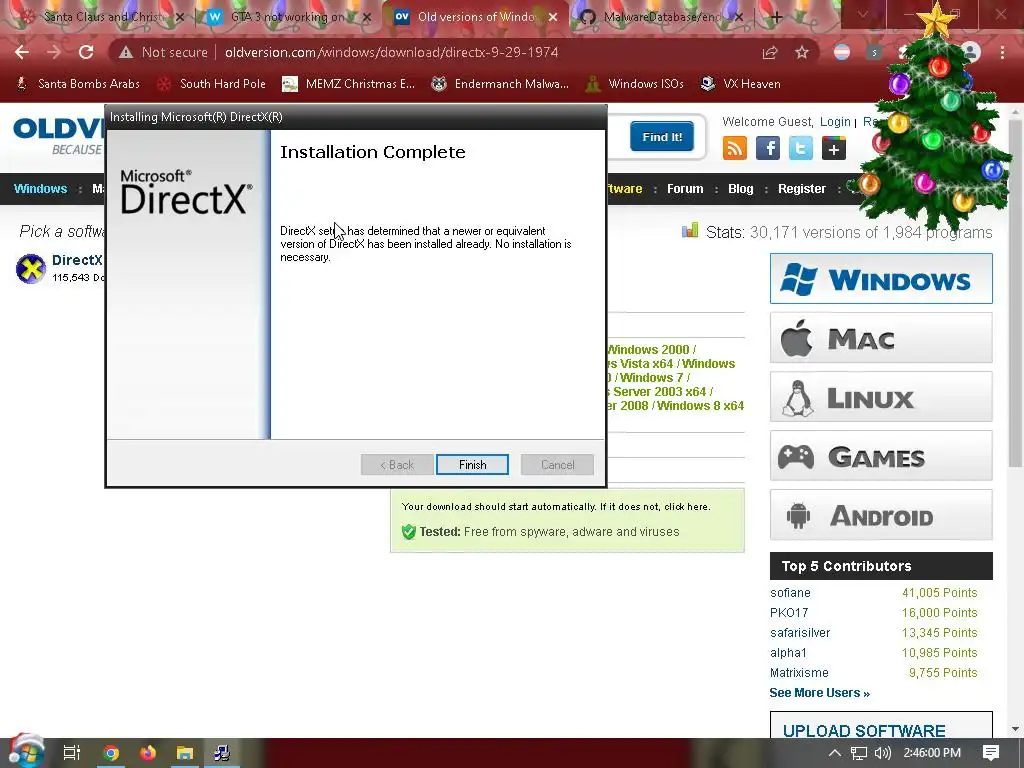This screenshot has height=768, width=1024.
Task: Open Forum in site navigation
Action: (x=685, y=189)
